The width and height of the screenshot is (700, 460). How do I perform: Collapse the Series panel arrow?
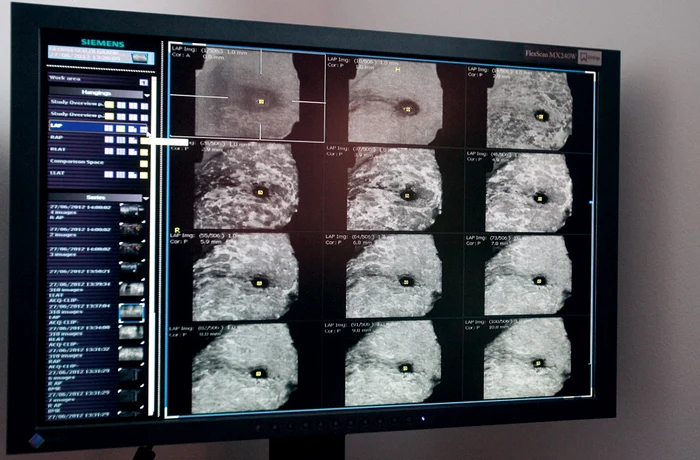pyautogui.click(x=147, y=197)
